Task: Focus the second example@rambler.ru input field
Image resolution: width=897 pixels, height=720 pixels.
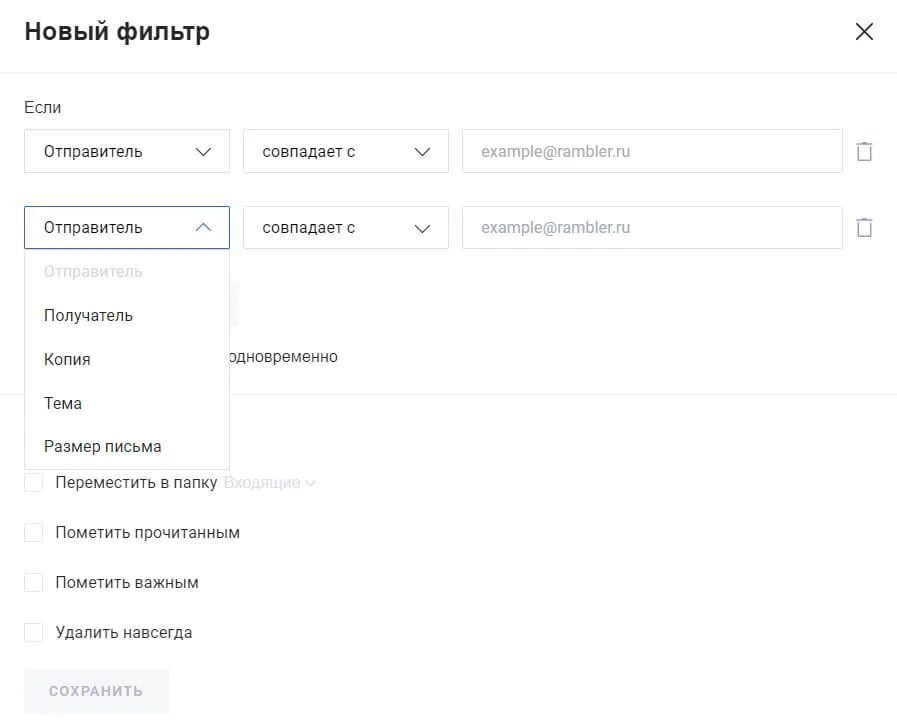Action: pos(651,228)
